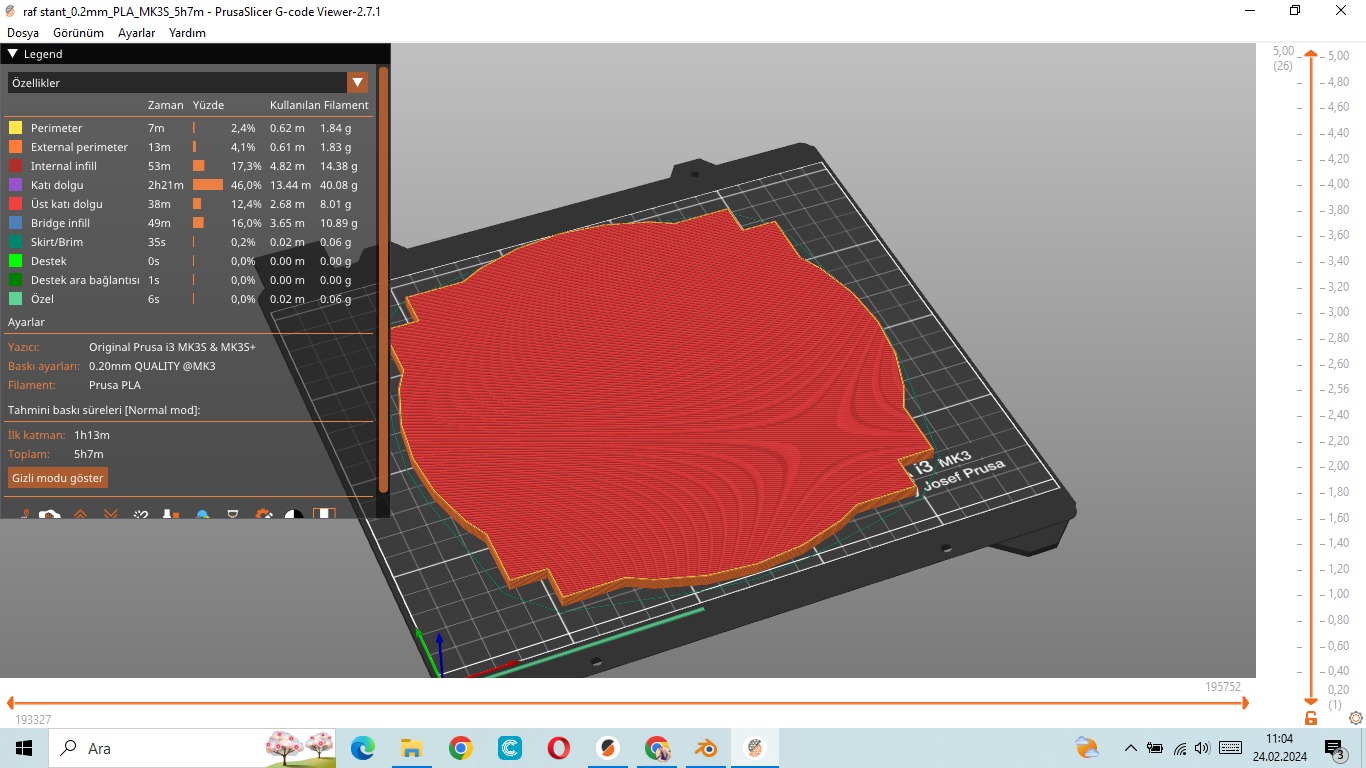Open the Ayarlar menu
Image resolution: width=1366 pixels, height=768 pixels.
[x=137, y=33]
